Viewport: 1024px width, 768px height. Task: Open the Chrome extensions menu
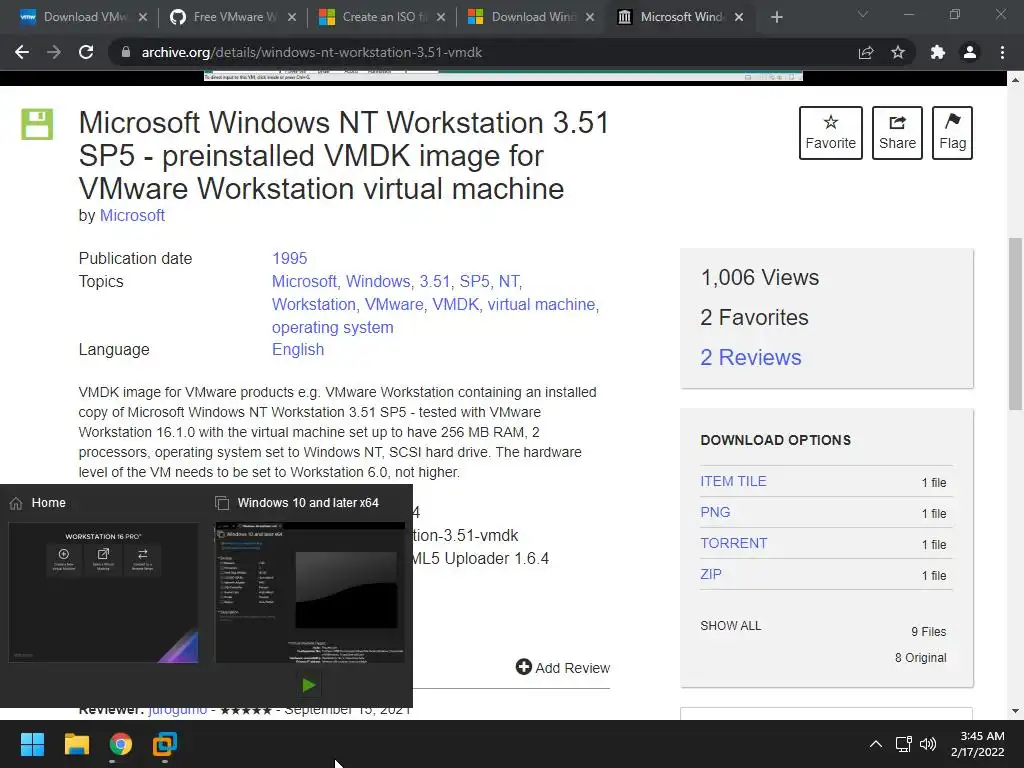click(x=938, y=52)
